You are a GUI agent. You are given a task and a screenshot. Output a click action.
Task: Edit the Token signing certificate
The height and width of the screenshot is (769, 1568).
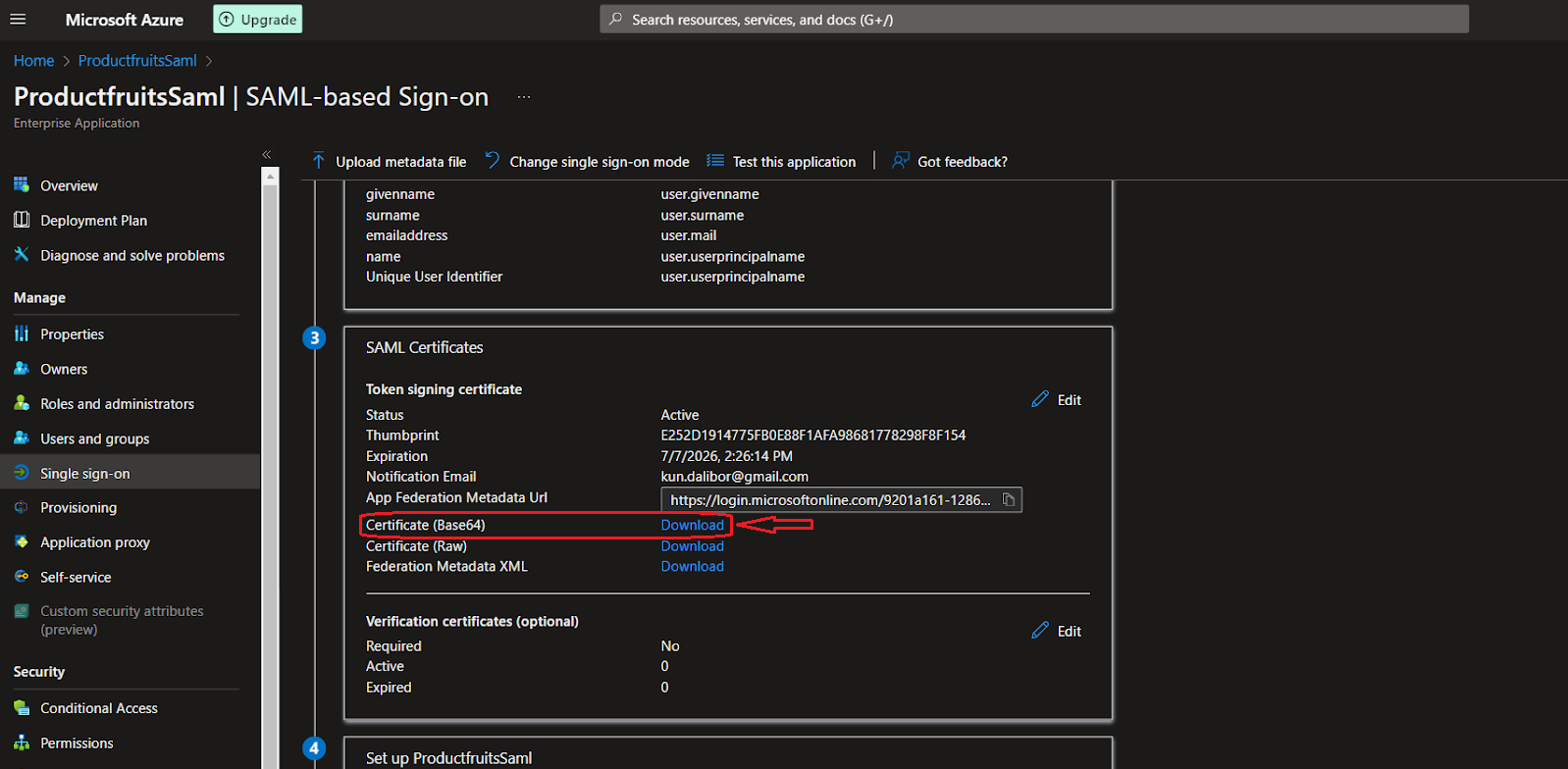[x=1069, y=400]
